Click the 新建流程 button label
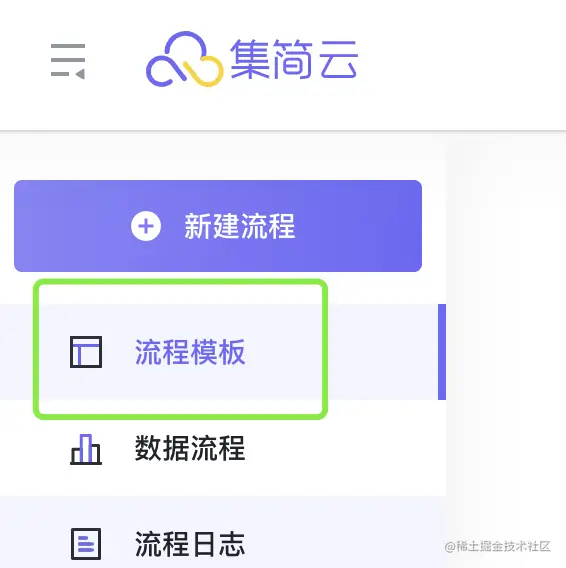The image size is (566, 568). coord(240,226)
